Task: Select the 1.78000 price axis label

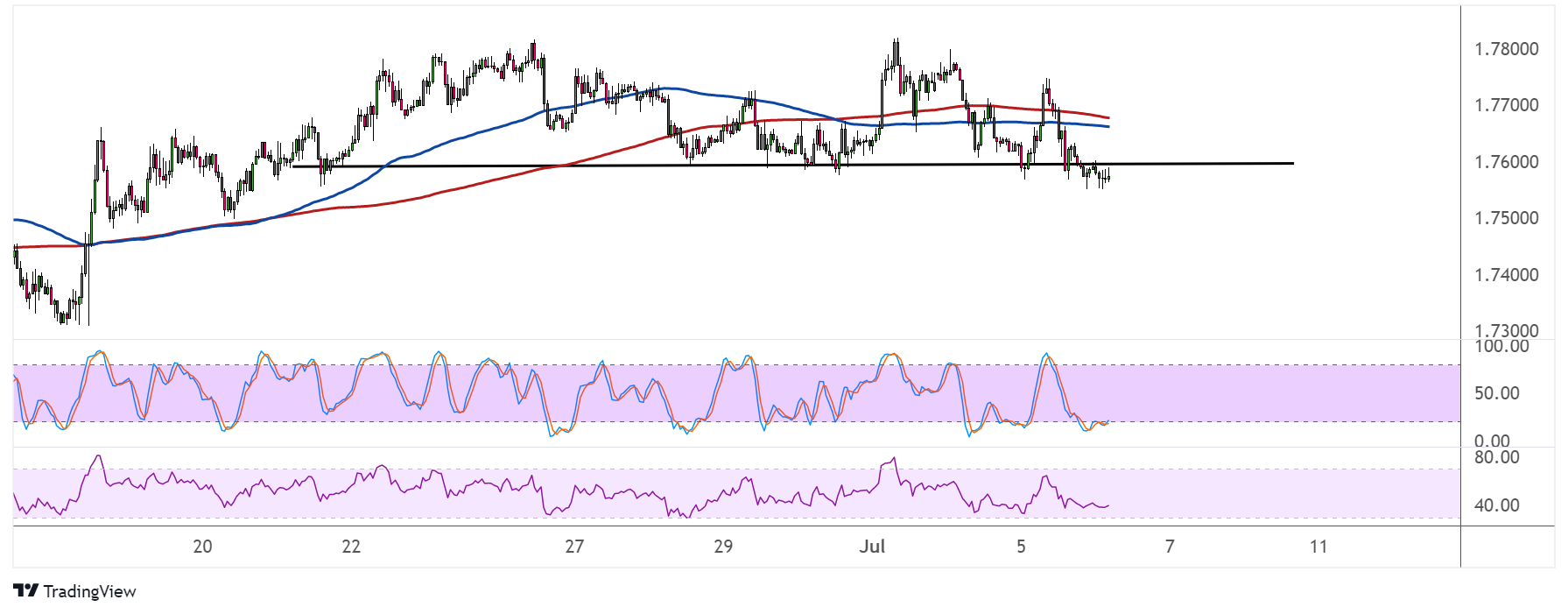Action: [x=1506, y=49]
